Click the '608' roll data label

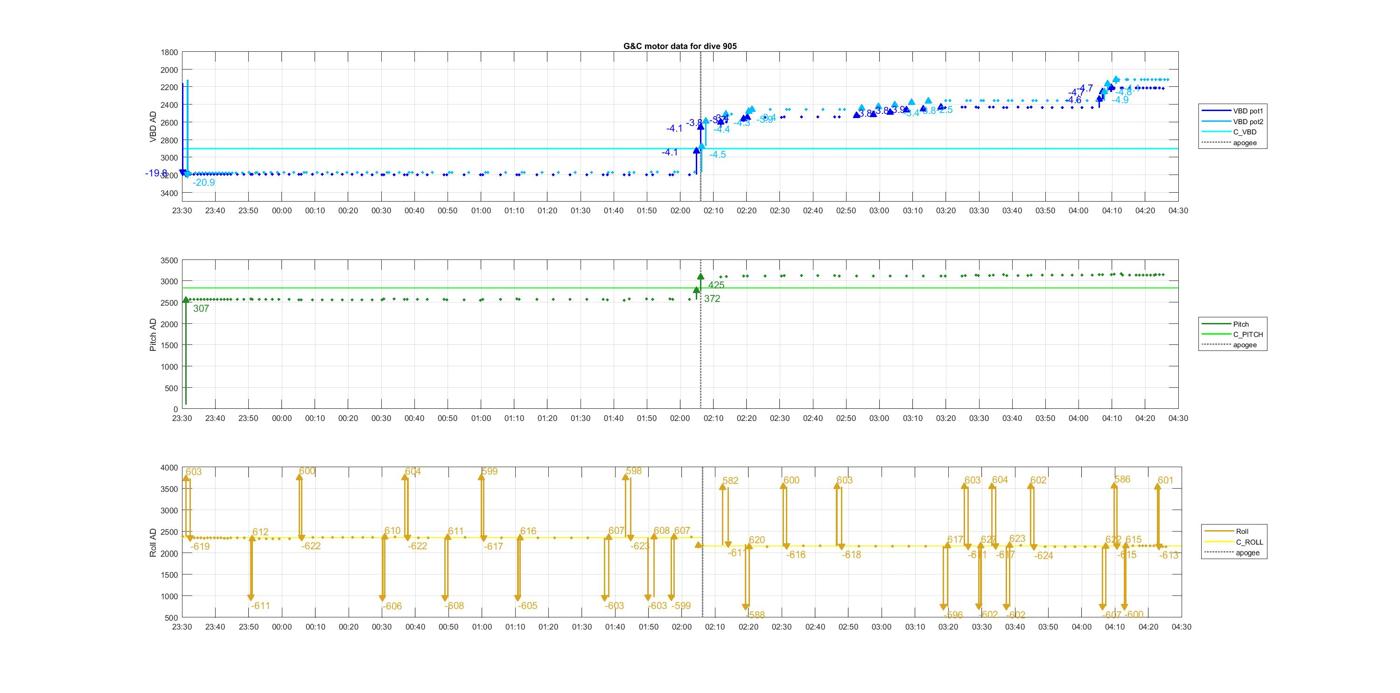[x=662, y=531]
